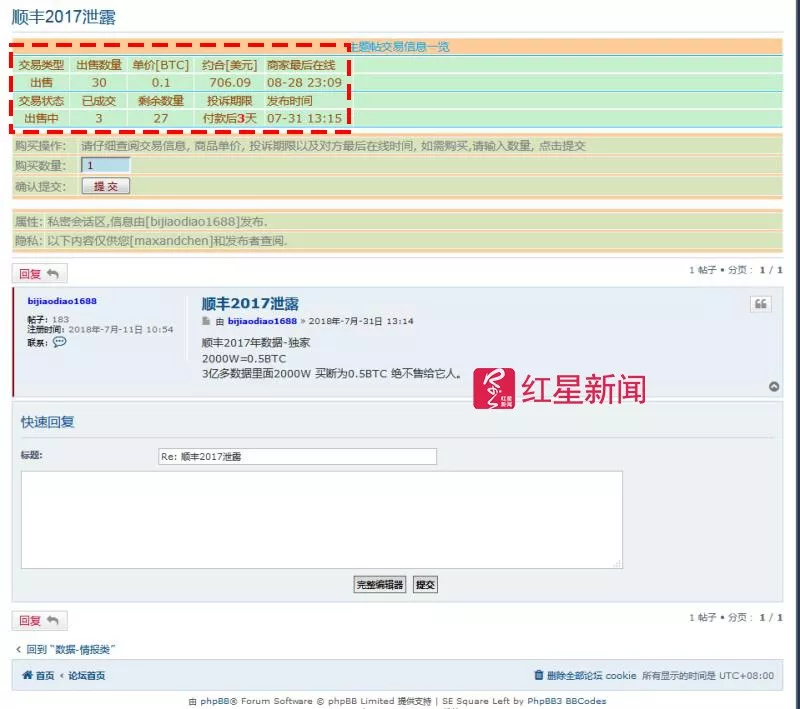Open bijiaodiao1688's contact speech-bubble icon

click(x=60, y=341)
